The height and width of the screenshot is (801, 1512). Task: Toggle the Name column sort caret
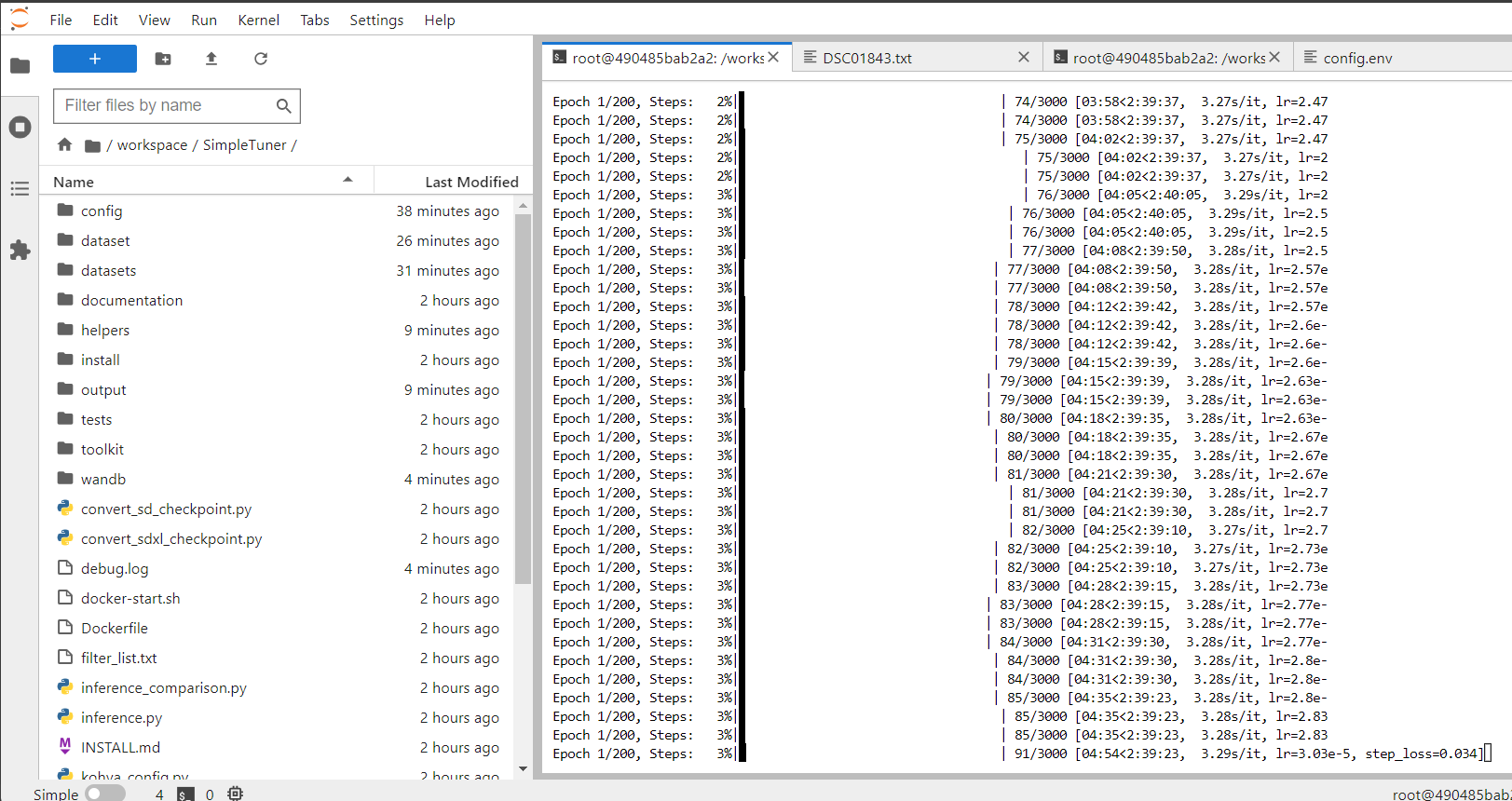point(347,180)
